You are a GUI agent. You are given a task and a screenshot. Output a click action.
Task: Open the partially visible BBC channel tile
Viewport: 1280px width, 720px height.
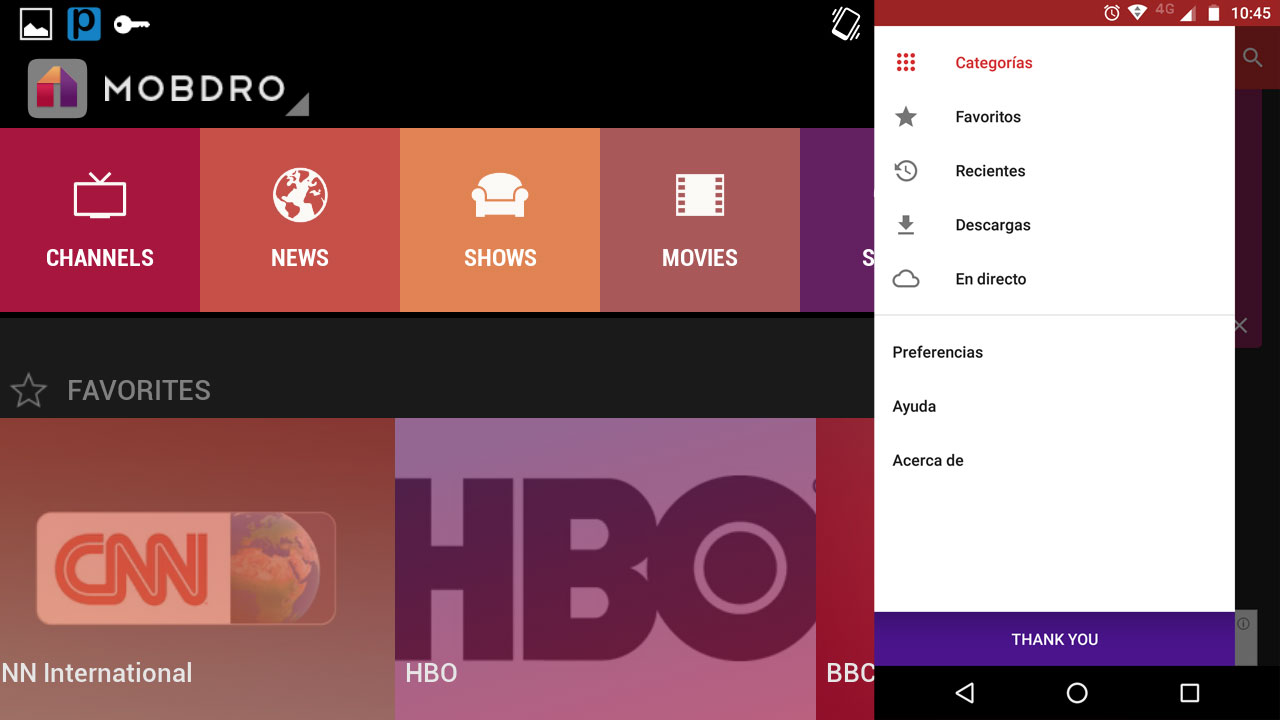[x=845, y=569]
